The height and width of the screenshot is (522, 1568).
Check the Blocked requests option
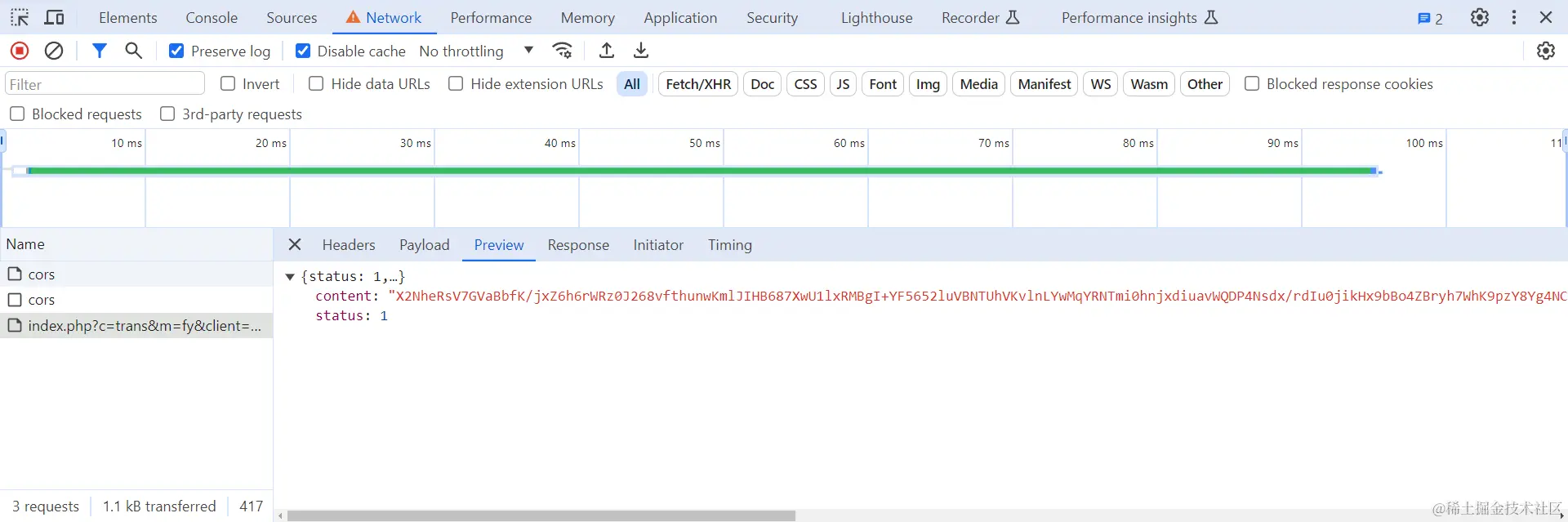[17, 114]
